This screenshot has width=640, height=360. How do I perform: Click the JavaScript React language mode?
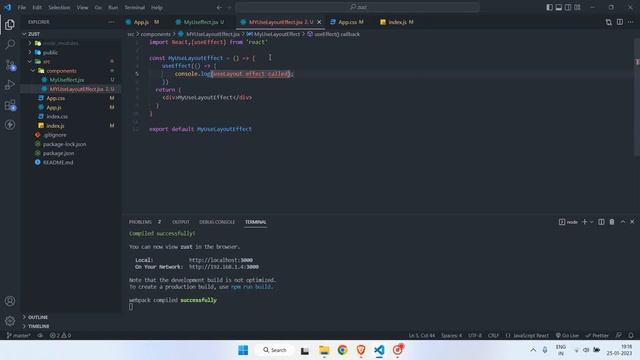(x=527, y=335)
